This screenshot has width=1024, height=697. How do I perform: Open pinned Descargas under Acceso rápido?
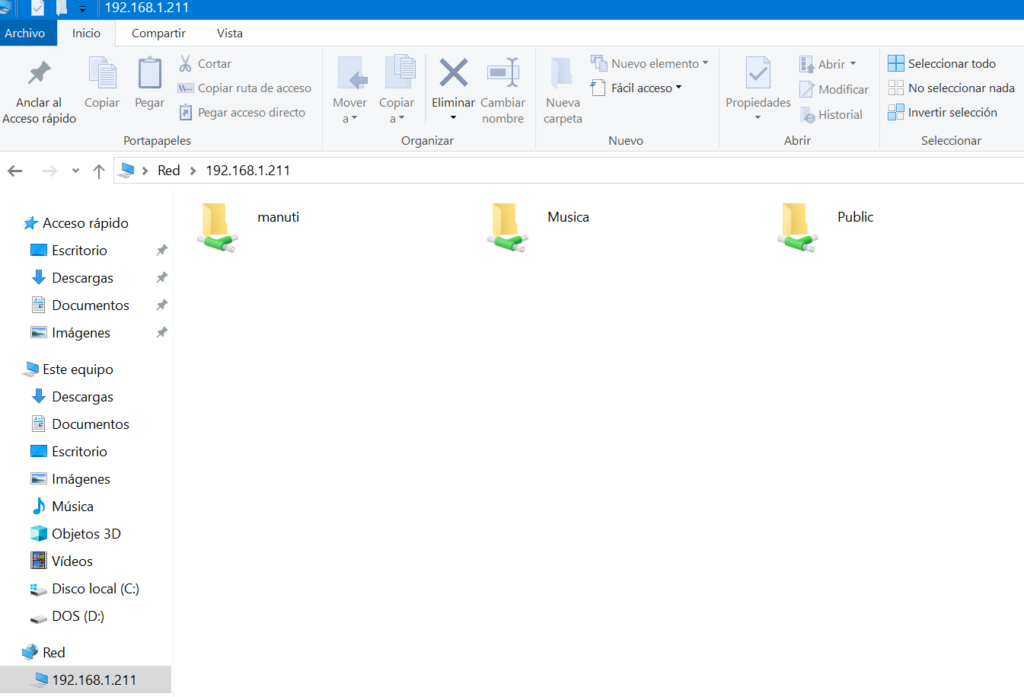click(72, 278)
